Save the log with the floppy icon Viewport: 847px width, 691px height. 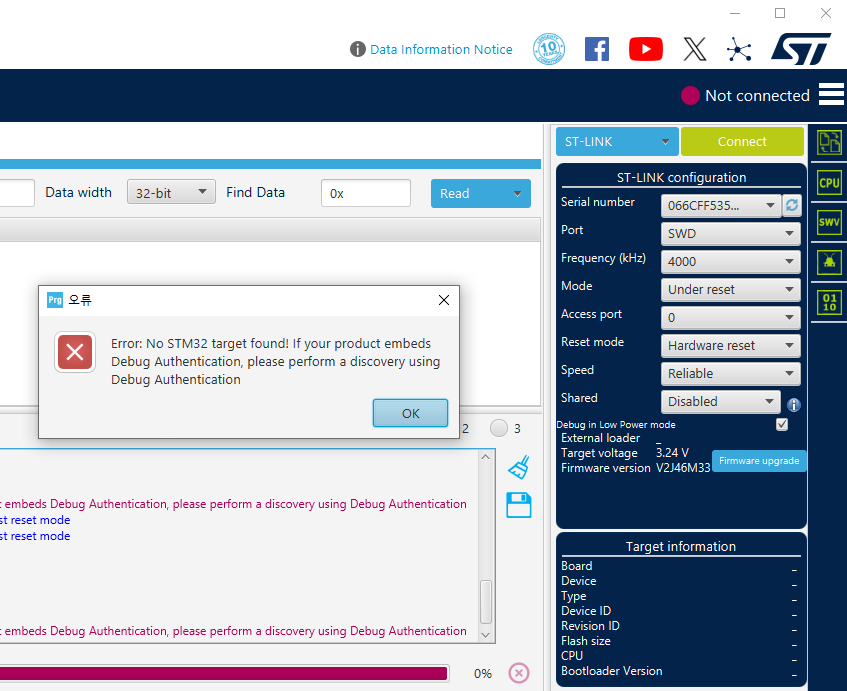[519, 505]
